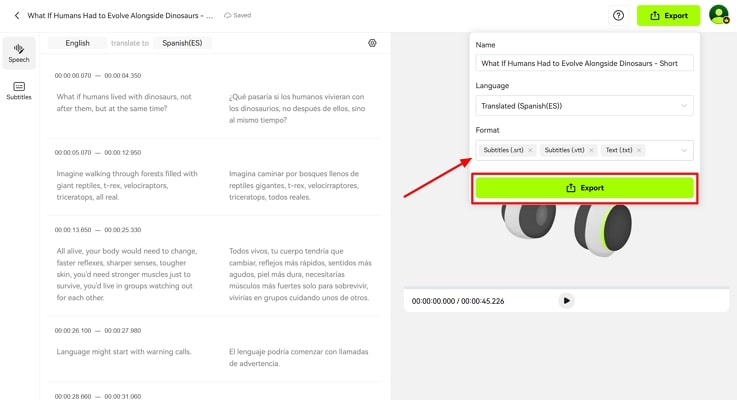Open the Language dropdown in export panel

(x=584, y=106)
